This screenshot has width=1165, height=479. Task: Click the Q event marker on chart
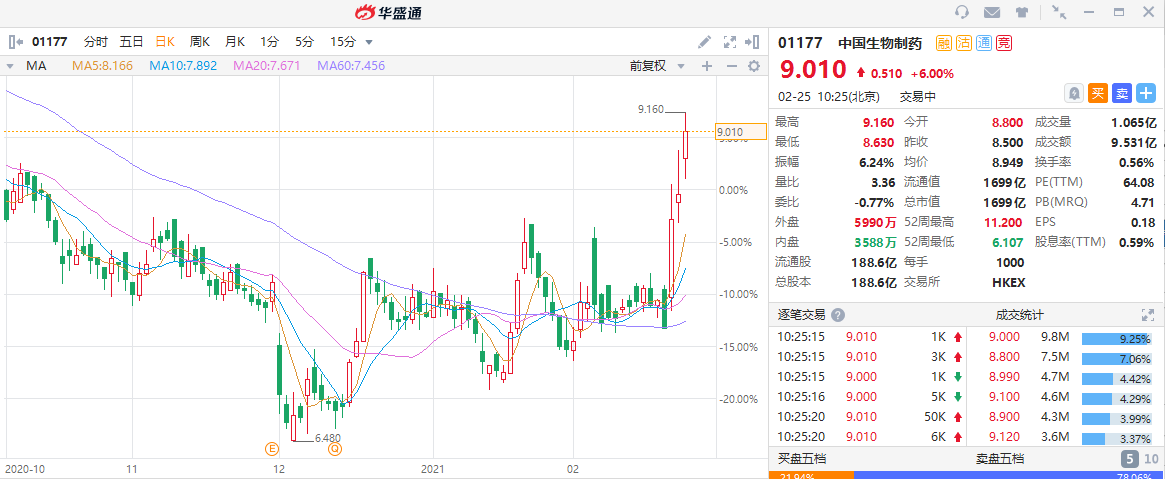click(335, 449)
